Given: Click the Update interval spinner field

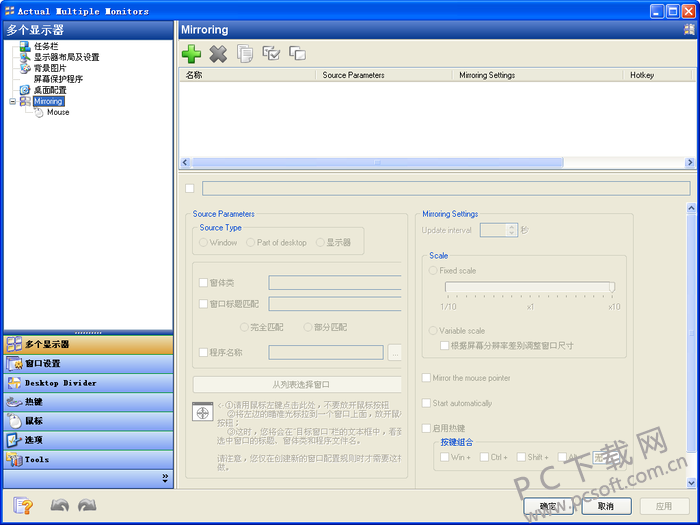Looking at the screenshot, I should (499, 230).
